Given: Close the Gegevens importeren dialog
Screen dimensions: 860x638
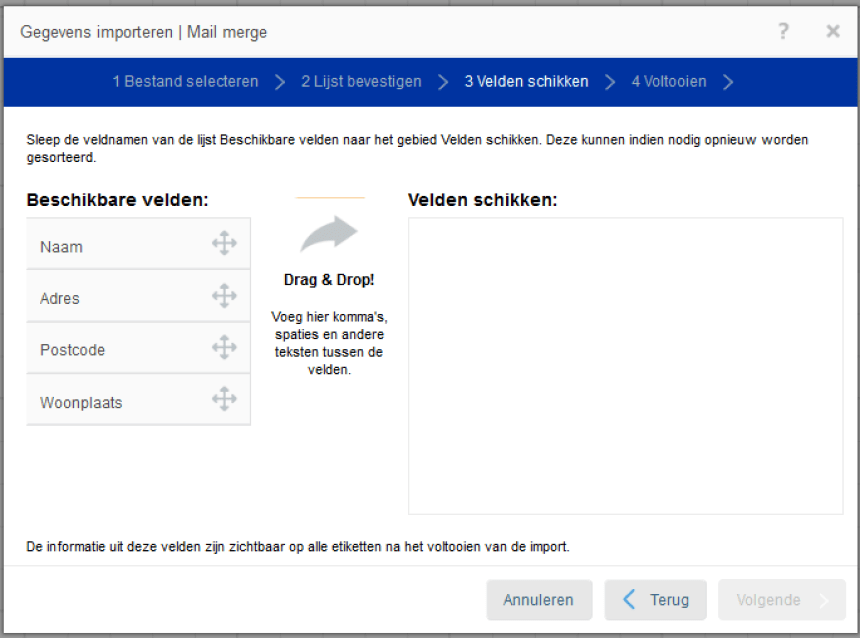Looking at the screenshot, I should [833, 31].
